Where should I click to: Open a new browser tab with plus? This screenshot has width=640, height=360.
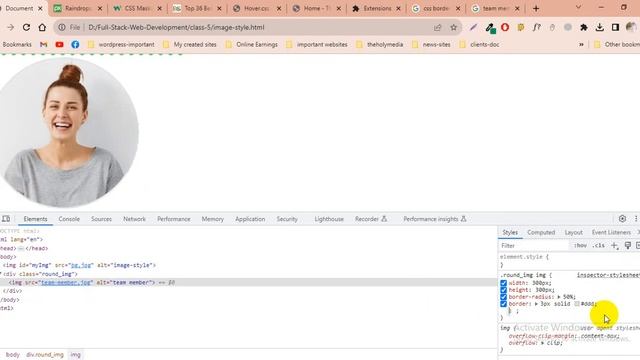click(x=536, y=8)
